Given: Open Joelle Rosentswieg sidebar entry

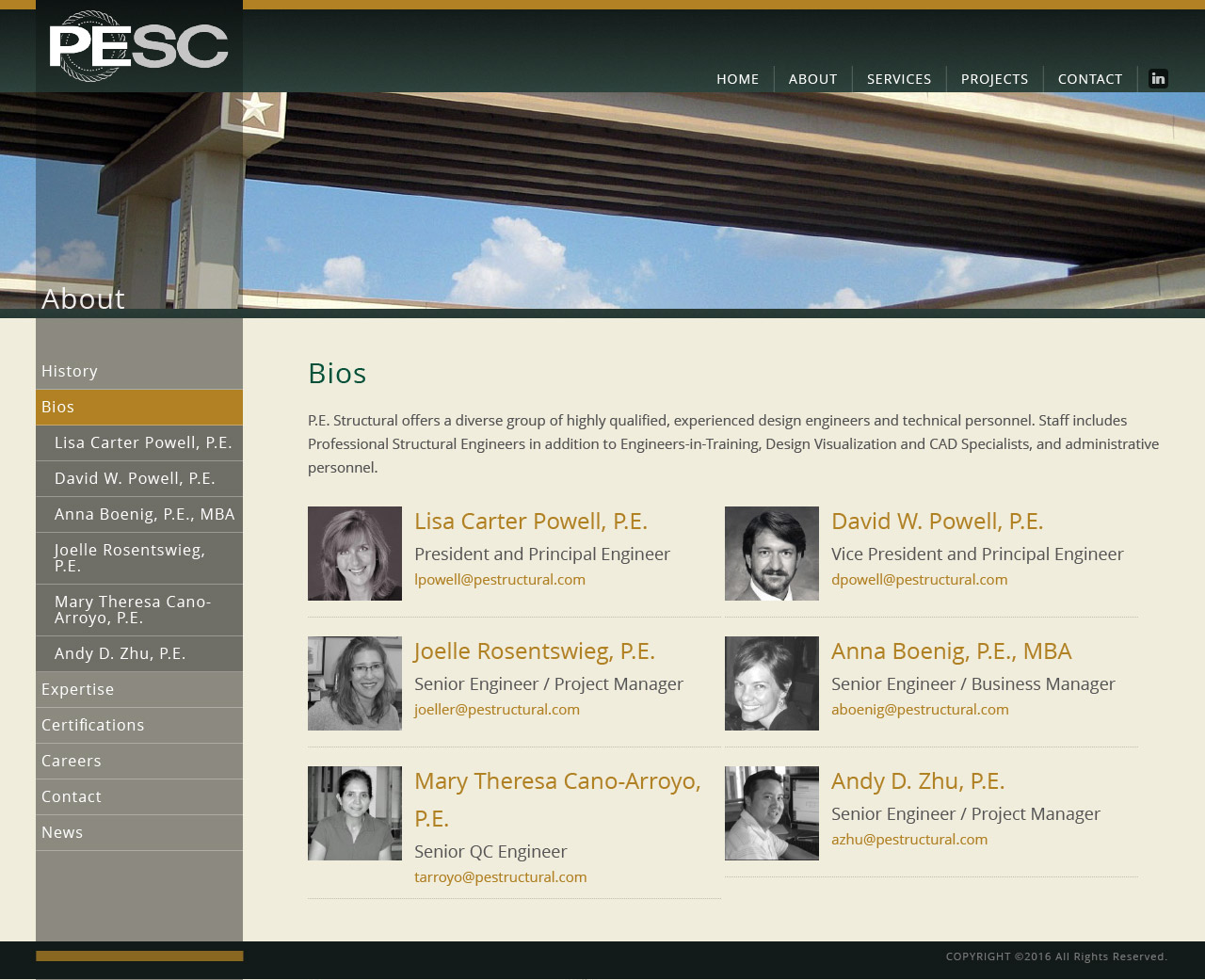Looking at the screenshot, I should (139, 558).
